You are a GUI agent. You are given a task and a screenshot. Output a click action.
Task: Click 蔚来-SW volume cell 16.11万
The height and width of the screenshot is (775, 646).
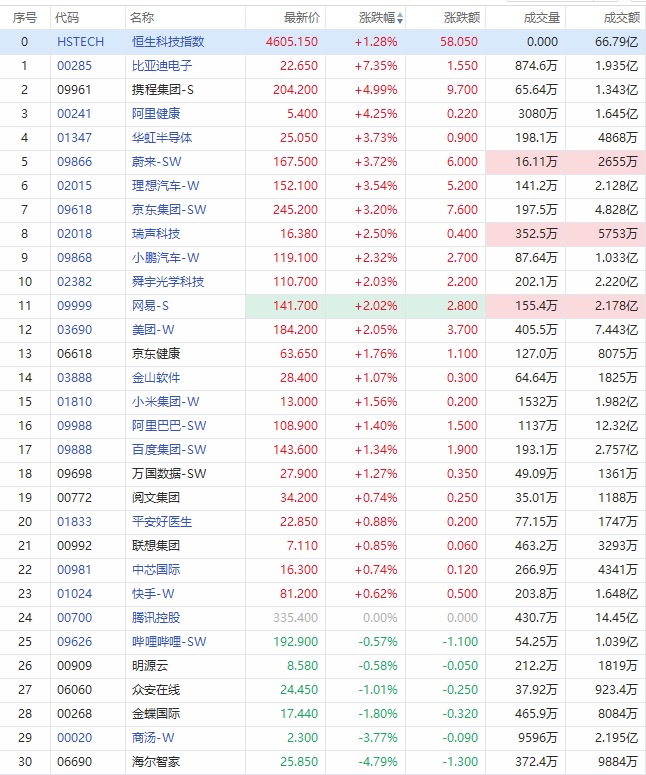(x=525, y=162)
